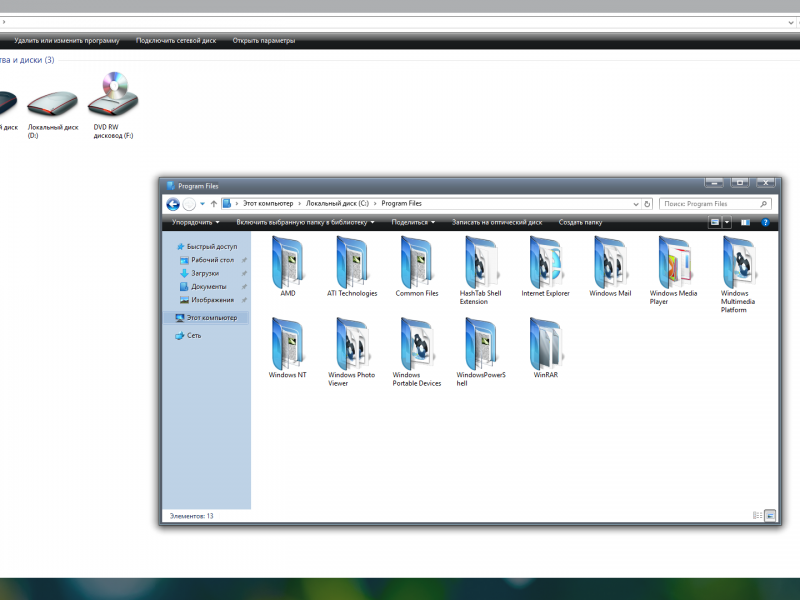
Task: Click the Back navigation arrow
Action: click(x=173, y=204)
